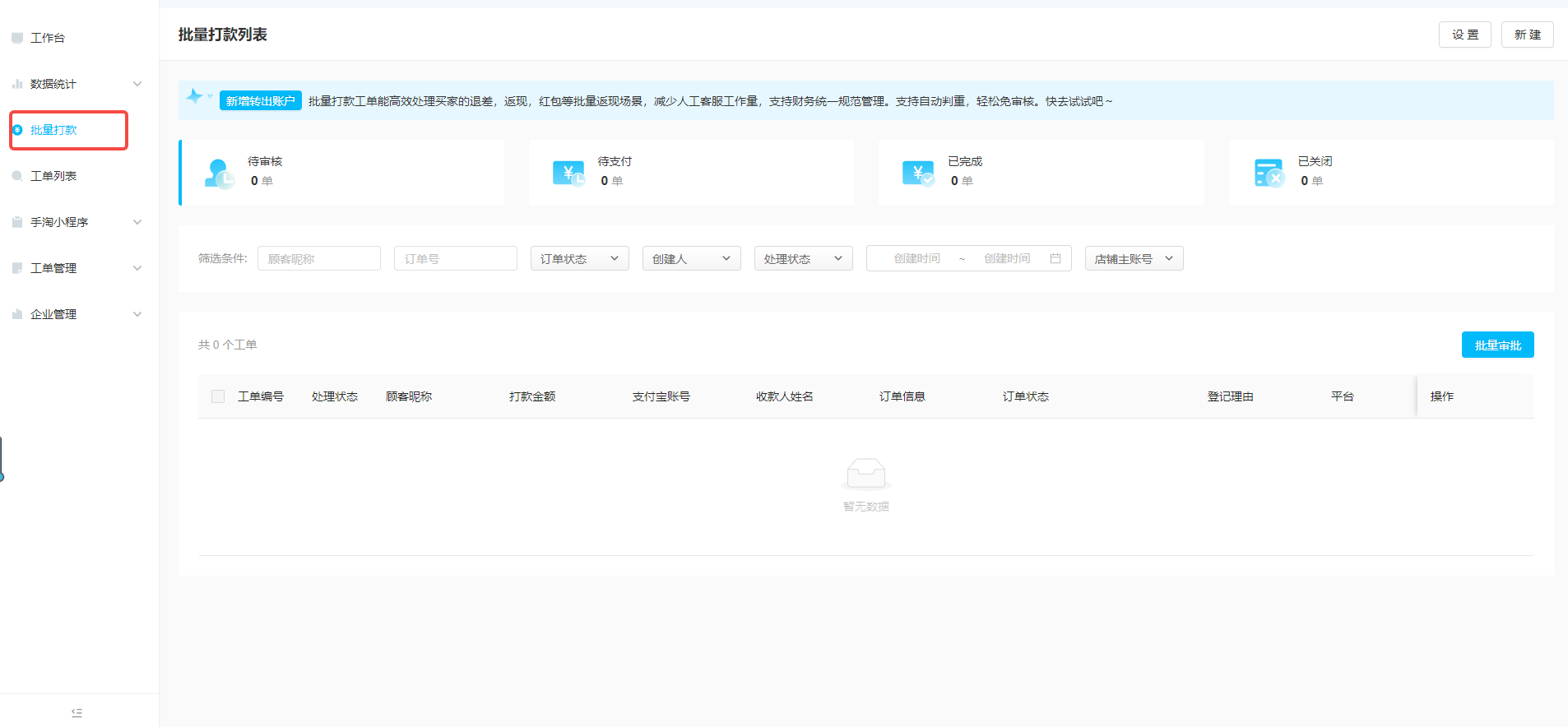1568x727 pixels.
Task: Click the 新建 button
Action: point(1528,35)
